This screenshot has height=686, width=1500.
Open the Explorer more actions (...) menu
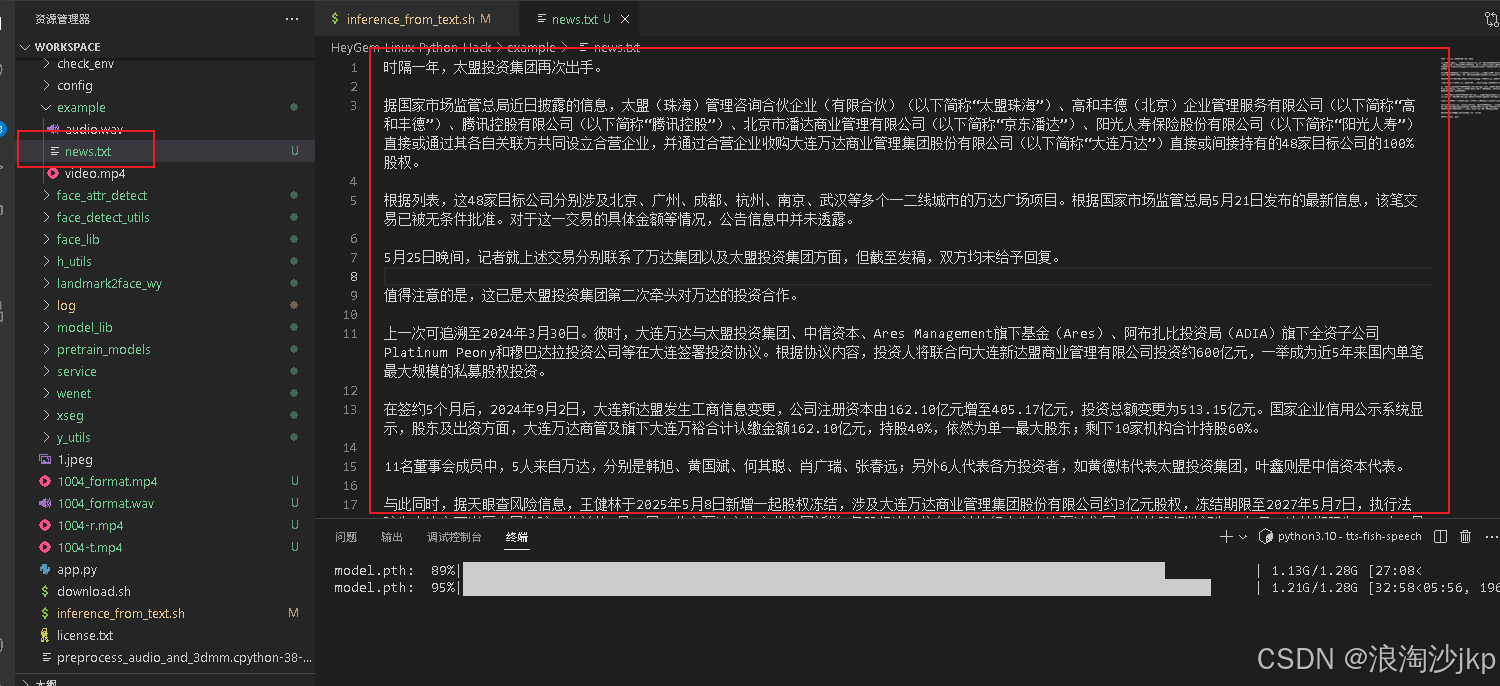(x=291, y=19)
